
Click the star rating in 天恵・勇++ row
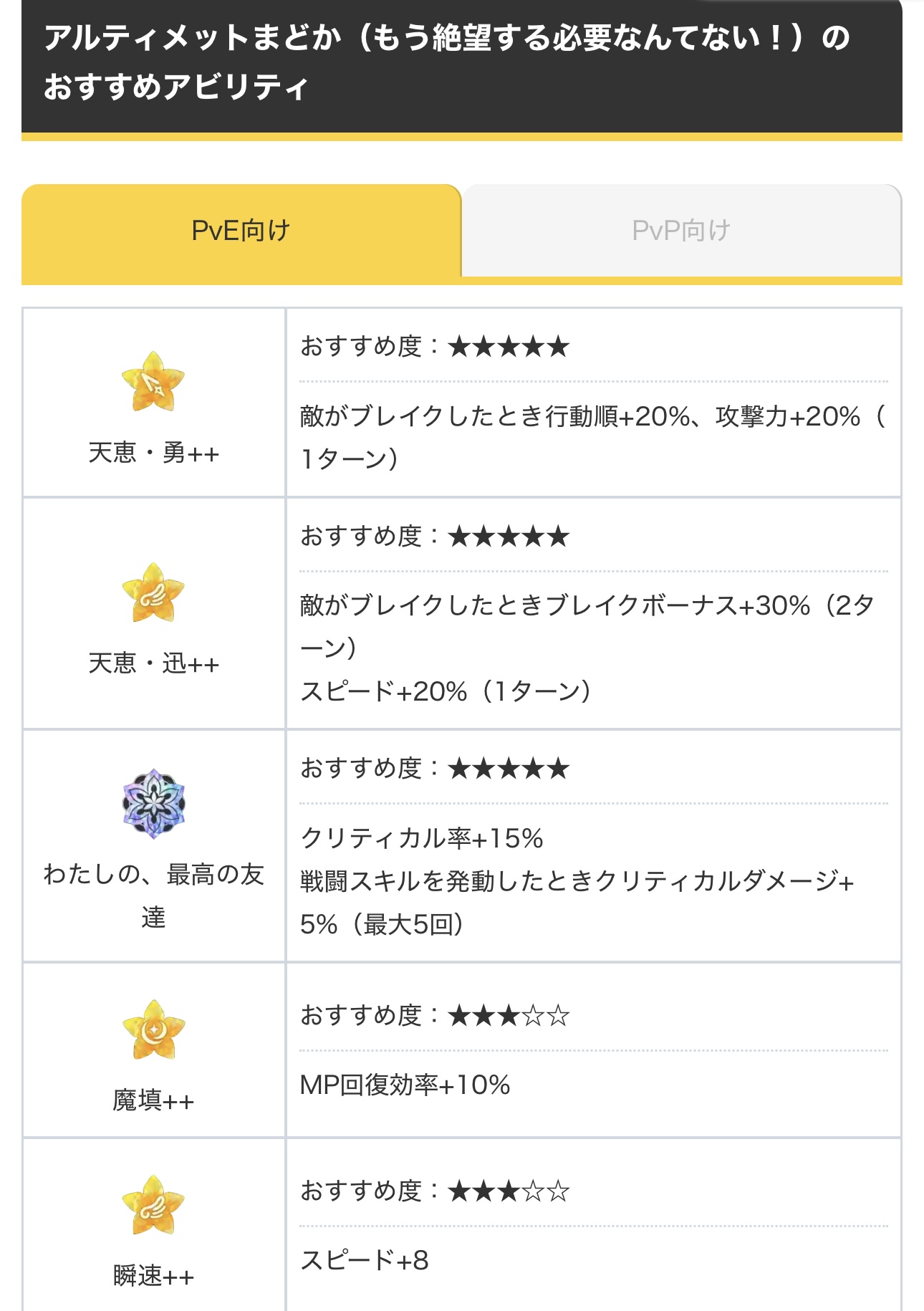pos(508,347)
